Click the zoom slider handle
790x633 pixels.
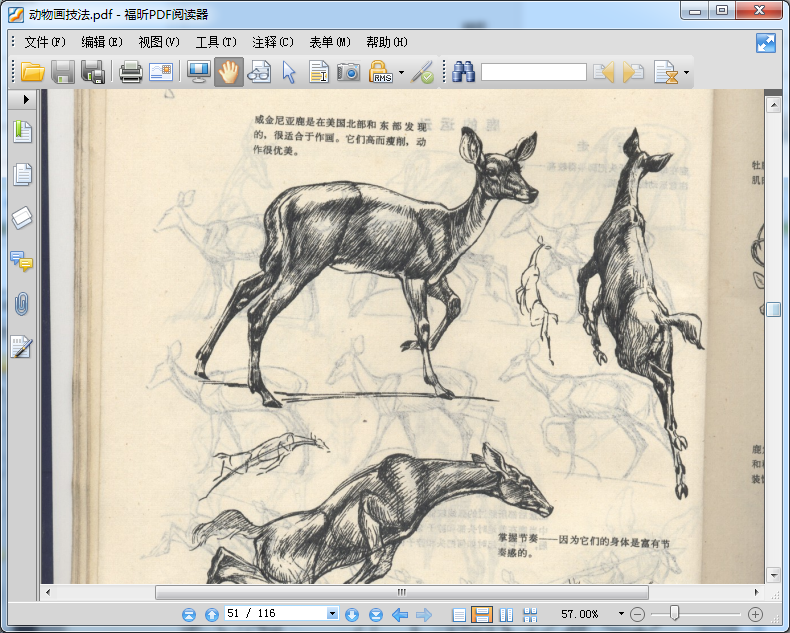pyautogui.click(x=674, y=613)
